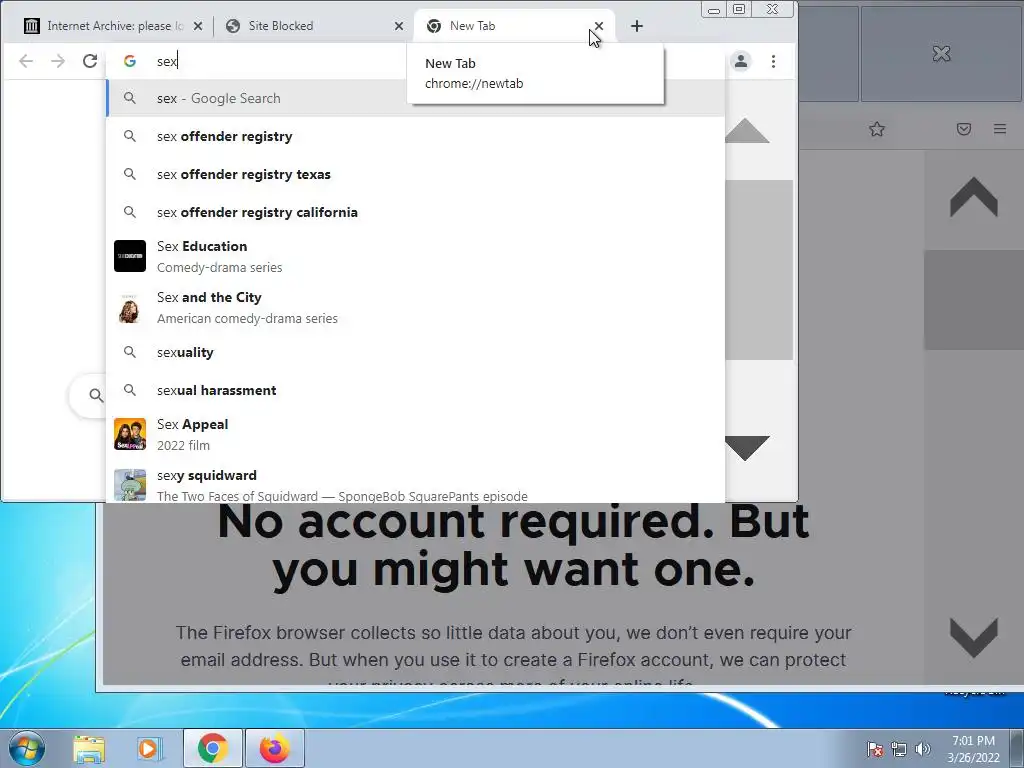Viewport: 1024px width, 768px height.
Task: Click Firefox scroll up chevron arrow
Action: click(x=974, y=197)
